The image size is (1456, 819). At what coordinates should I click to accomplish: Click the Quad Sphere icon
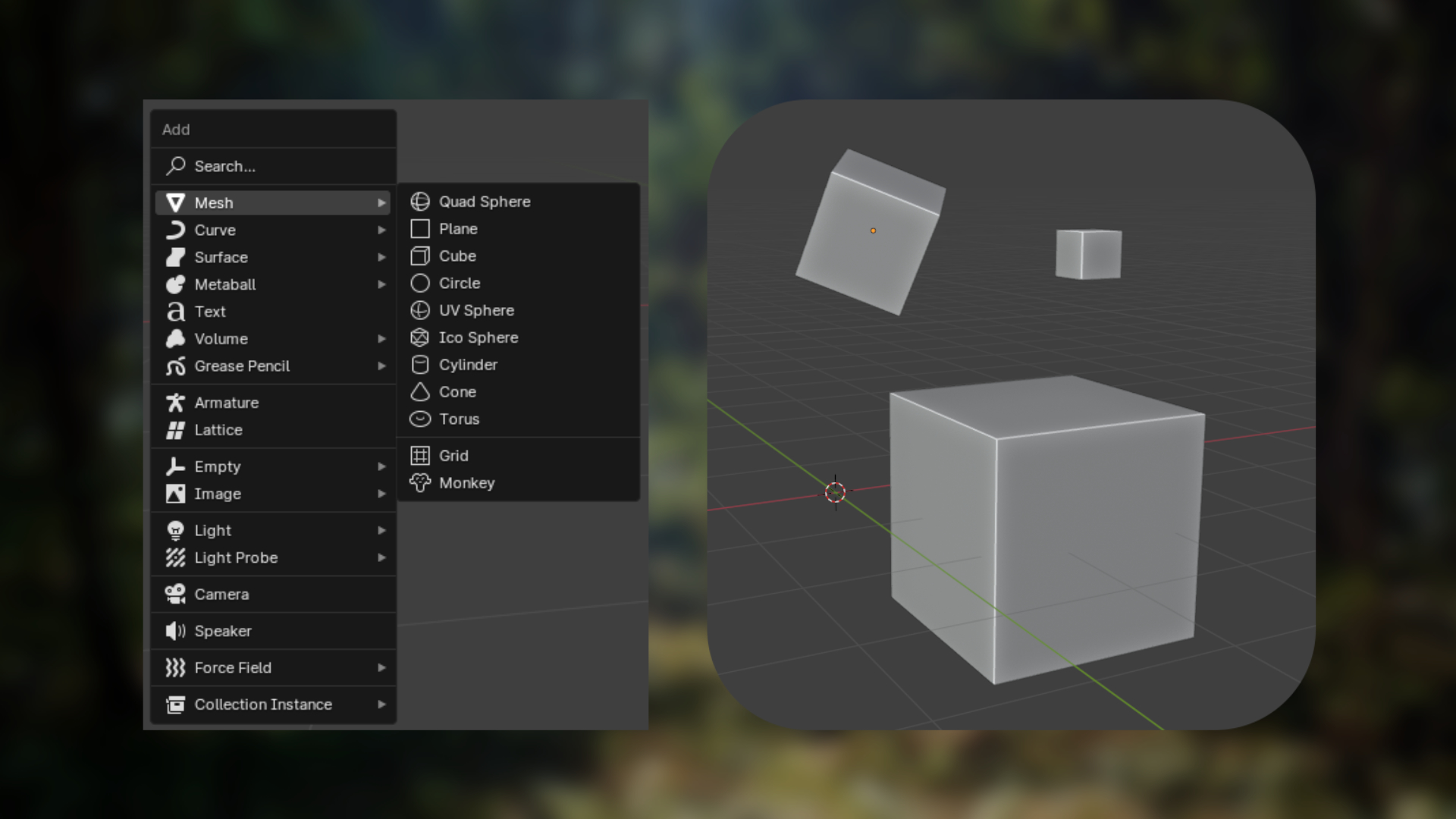tap(420, 202)
